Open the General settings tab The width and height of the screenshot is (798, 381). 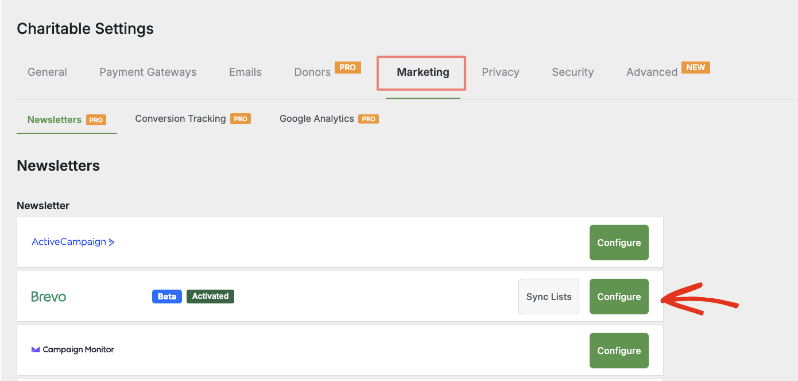[x=47, y=72]
